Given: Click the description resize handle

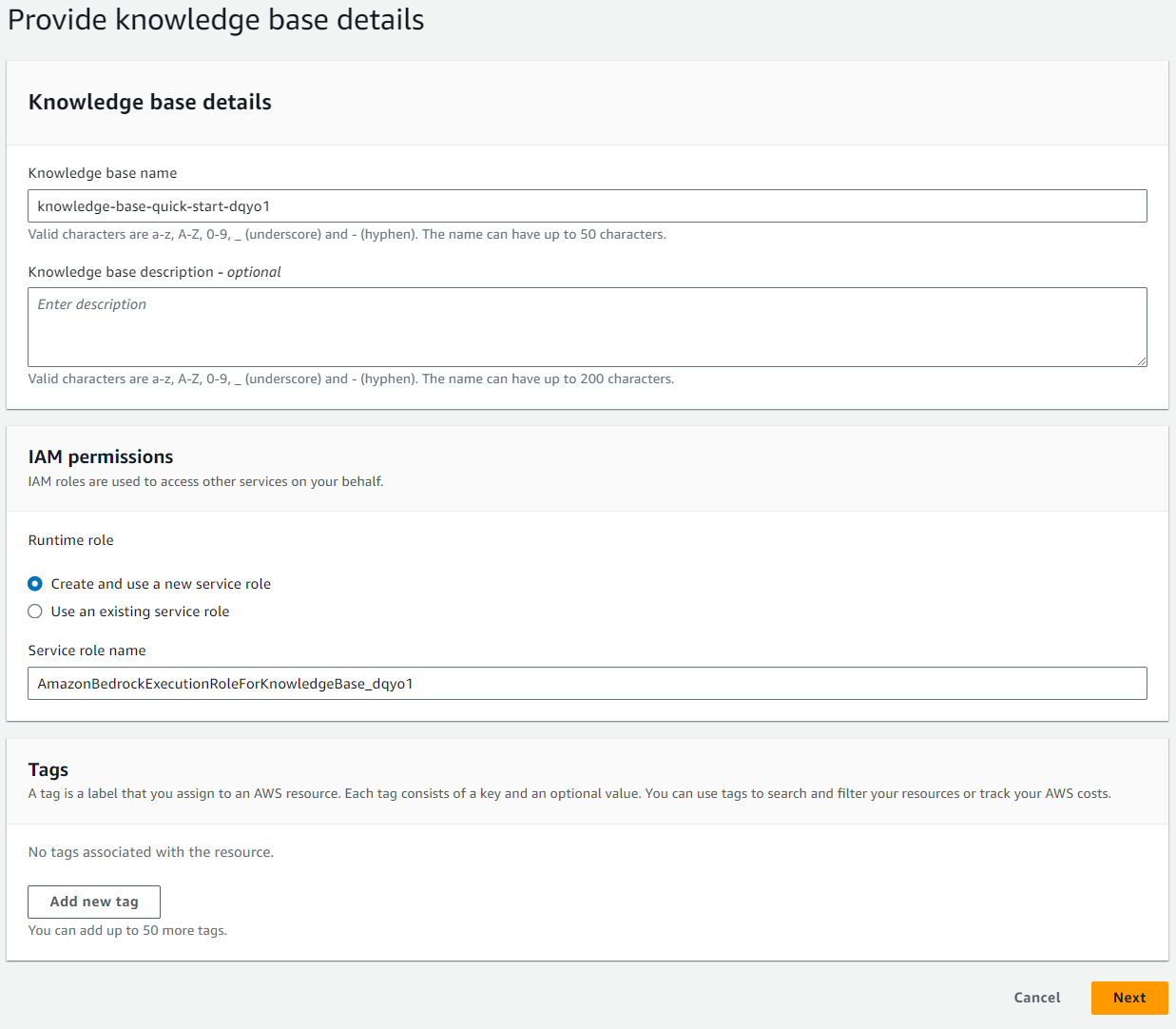Looking at the screenshot, I should click(x=1142, y=360).
